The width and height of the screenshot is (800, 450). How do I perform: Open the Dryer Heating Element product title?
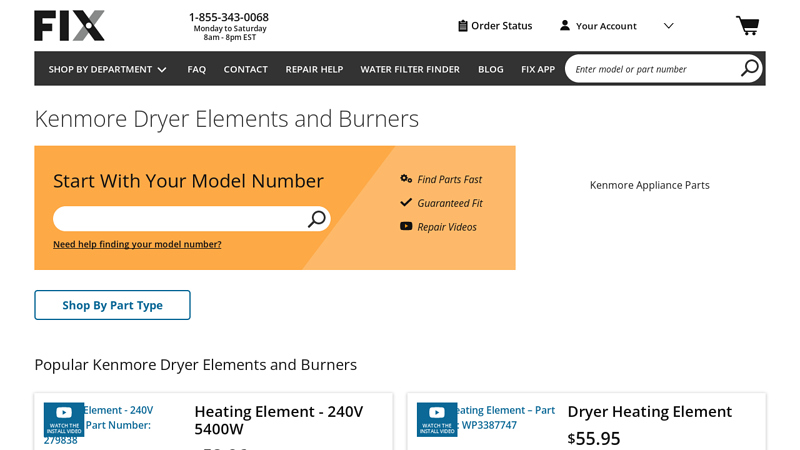(649, 412)
